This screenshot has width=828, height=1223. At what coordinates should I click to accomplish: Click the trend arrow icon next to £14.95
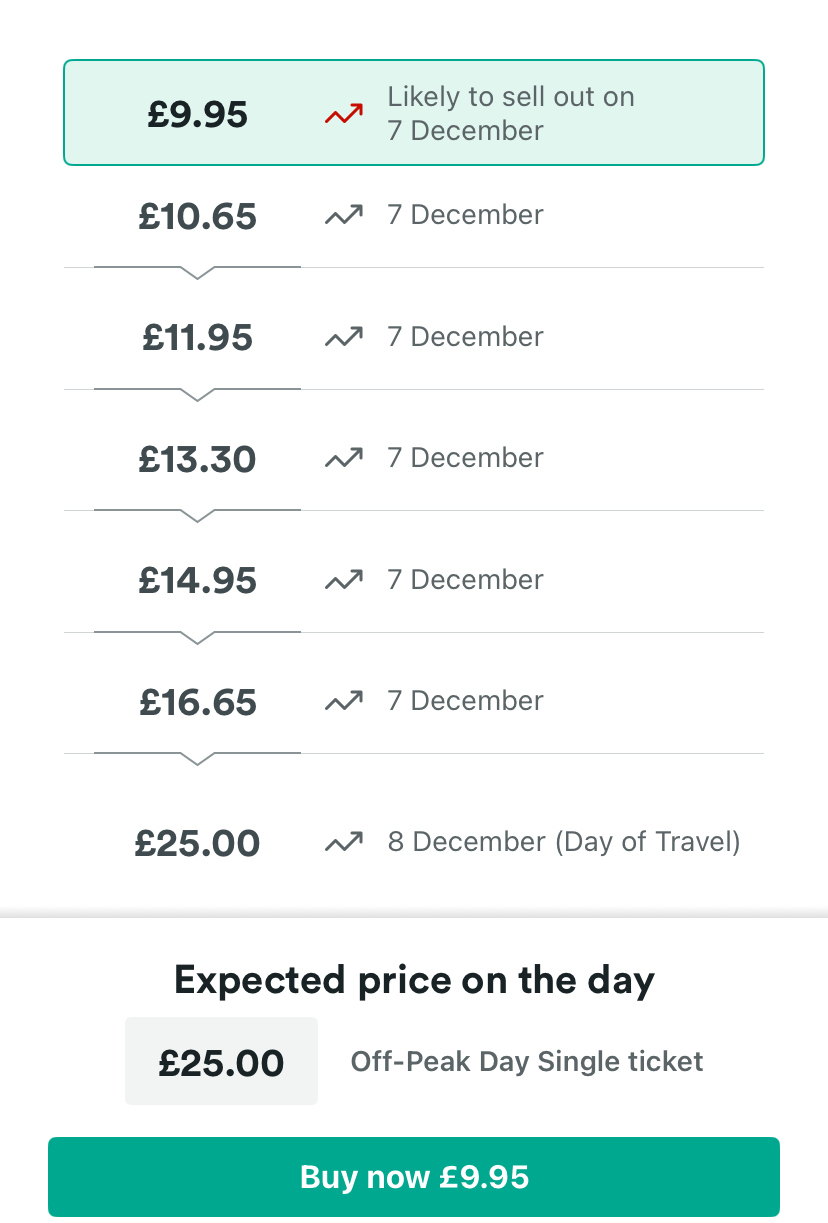pos(343,581)
